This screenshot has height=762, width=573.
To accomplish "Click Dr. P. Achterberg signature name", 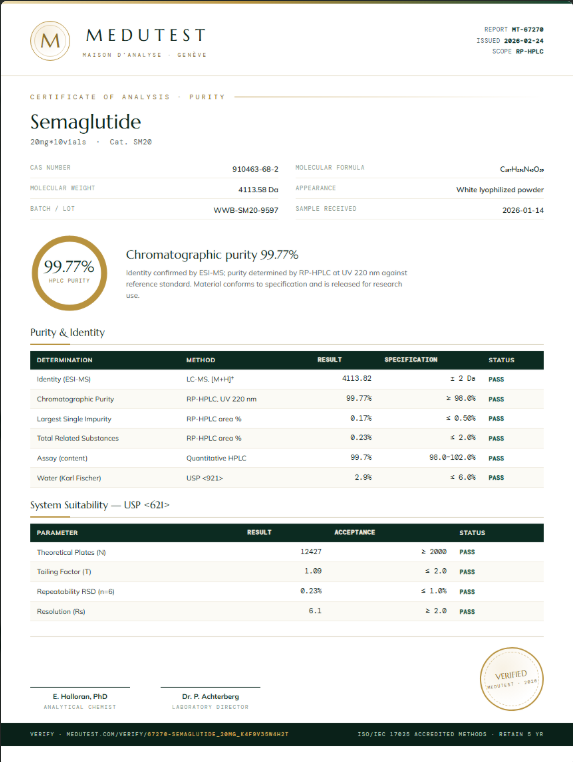I will pyautogui.click(x=210, y=696).
